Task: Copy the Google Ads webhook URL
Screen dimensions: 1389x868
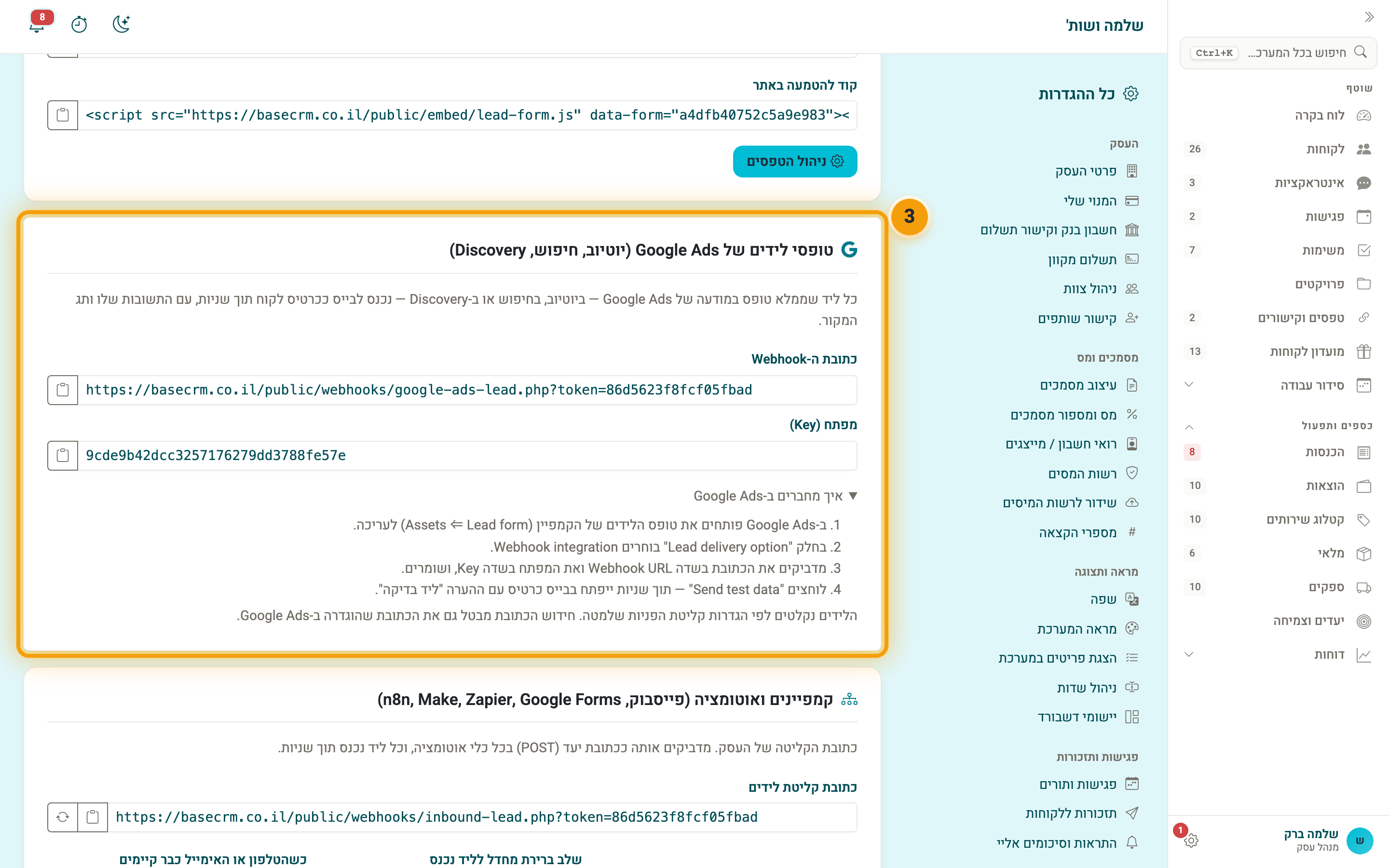Action: pyautogui.click(x=63, y=391)
